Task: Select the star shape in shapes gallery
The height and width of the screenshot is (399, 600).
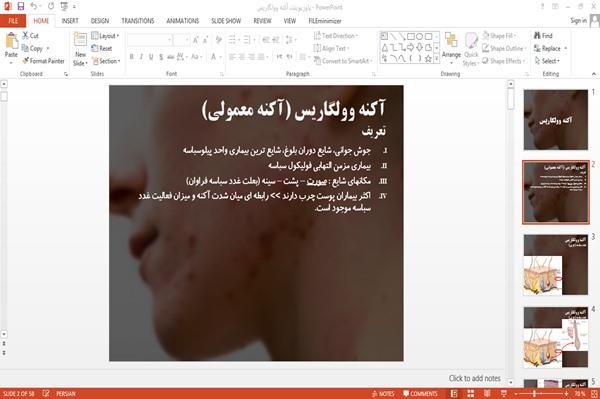Action: point(428,59)
